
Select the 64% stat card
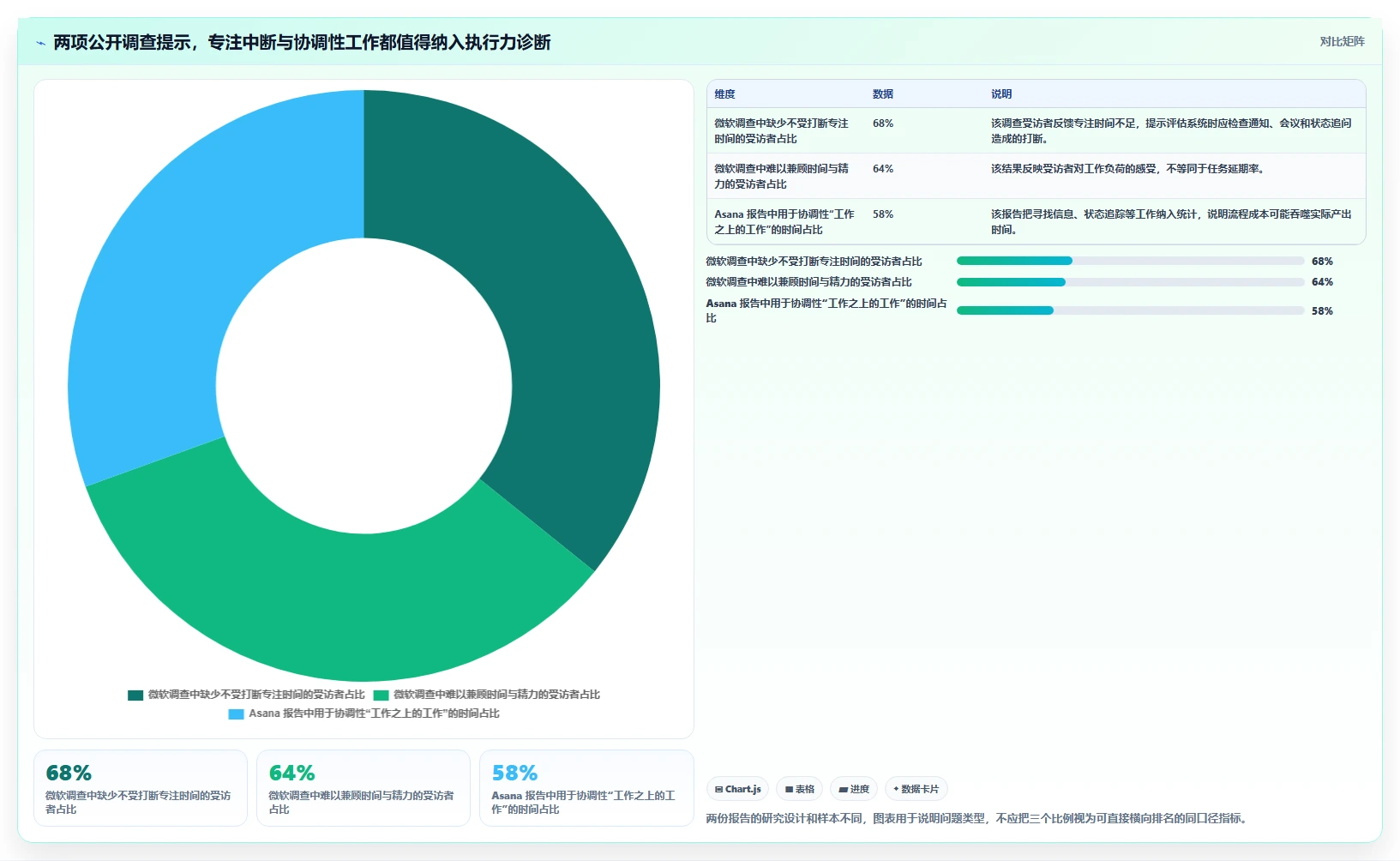tap(364, 788)
